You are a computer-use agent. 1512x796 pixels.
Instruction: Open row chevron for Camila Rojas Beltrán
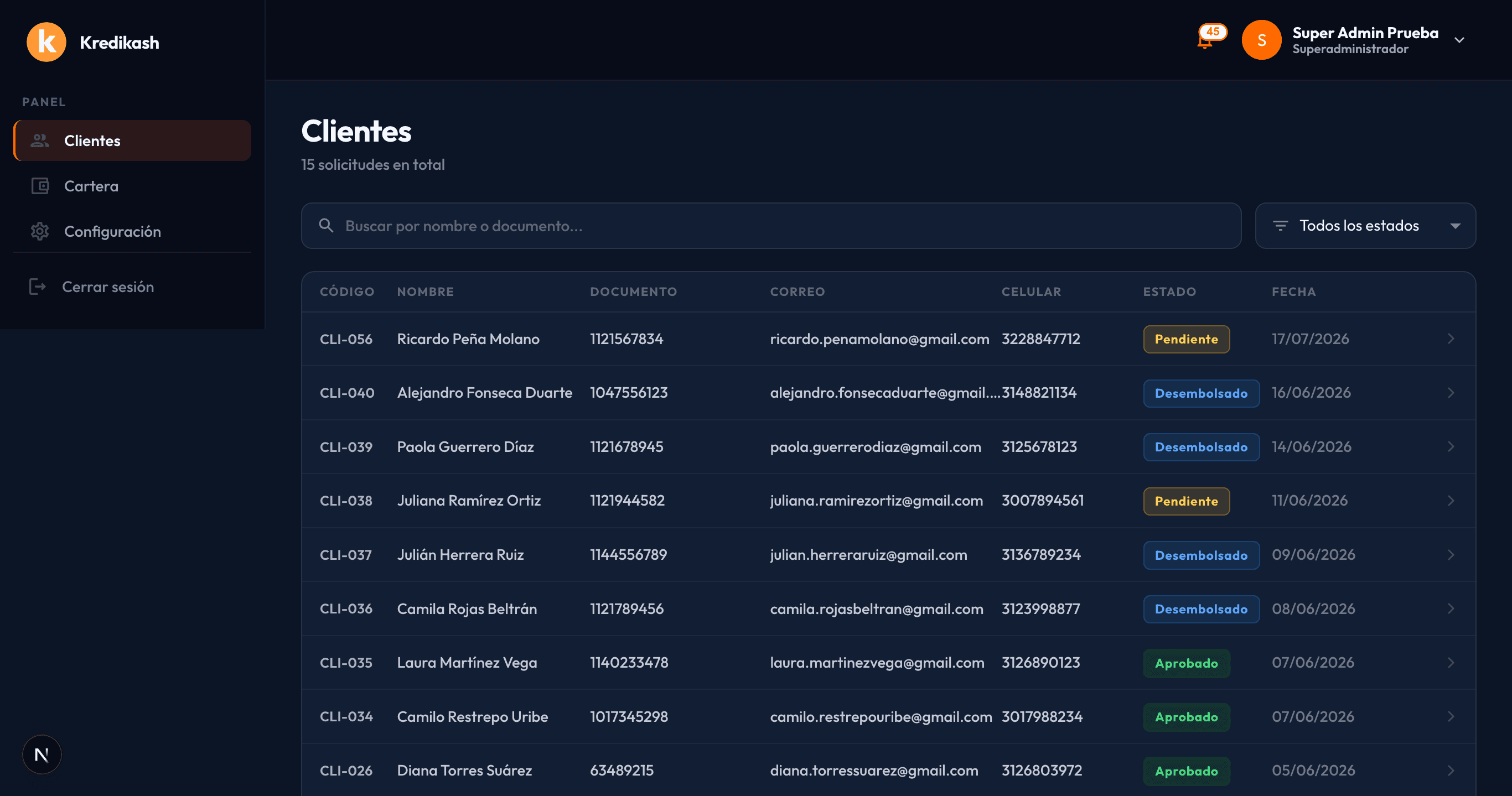coord(1451,608)
